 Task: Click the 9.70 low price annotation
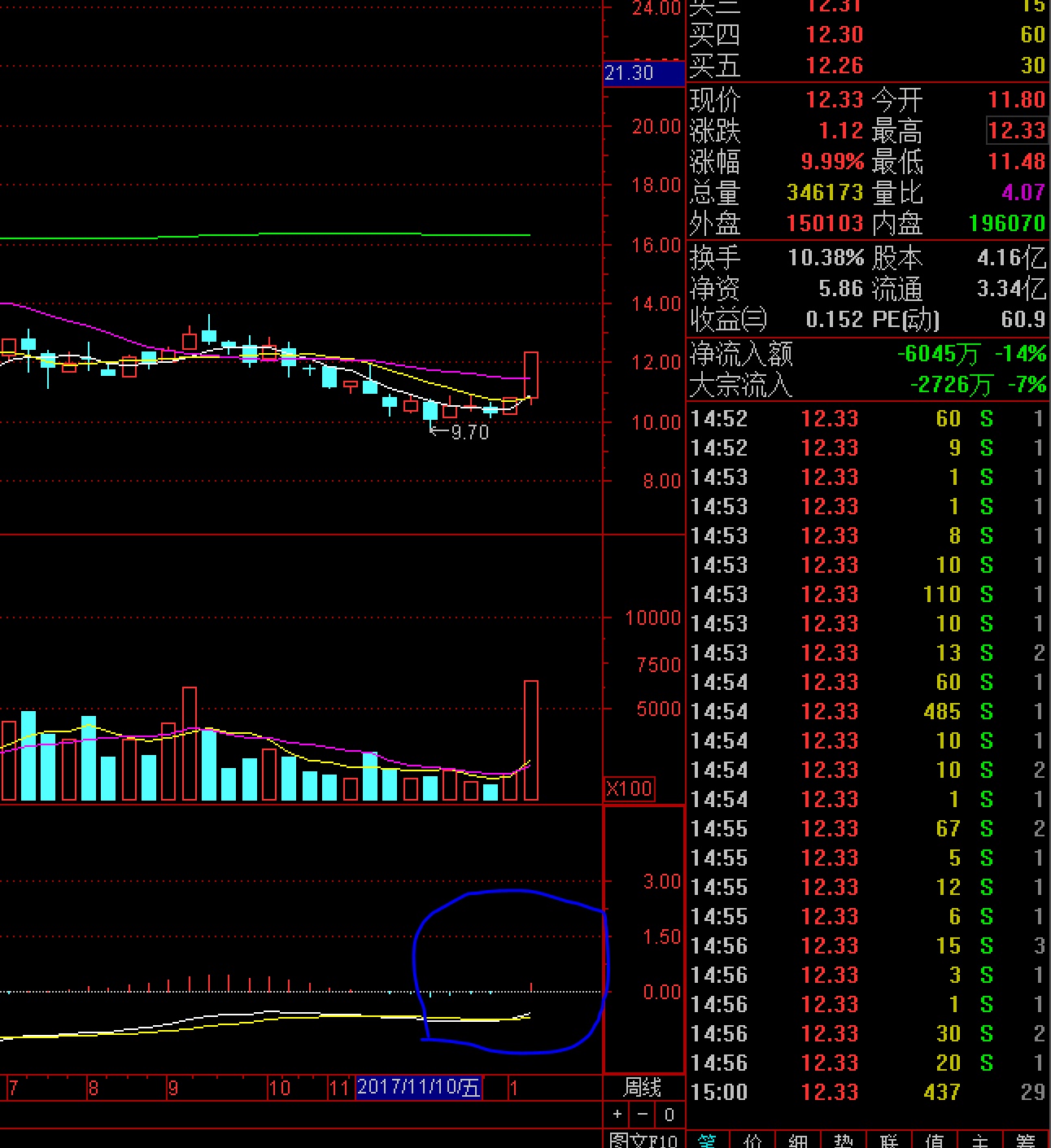coord(461,432)
